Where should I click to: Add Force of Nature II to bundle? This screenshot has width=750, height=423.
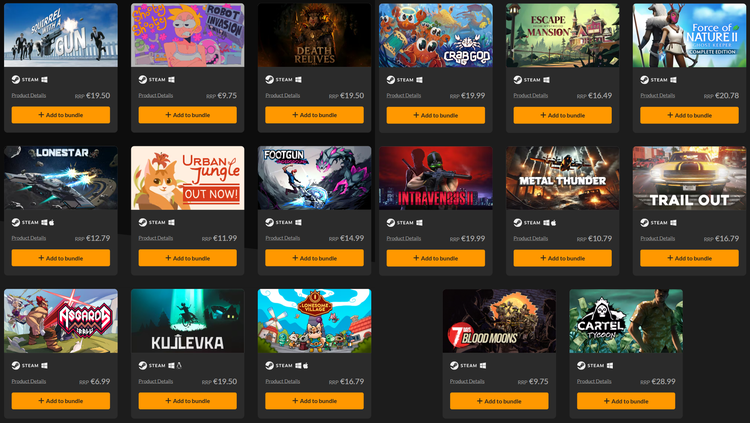[x=689, y=115]
